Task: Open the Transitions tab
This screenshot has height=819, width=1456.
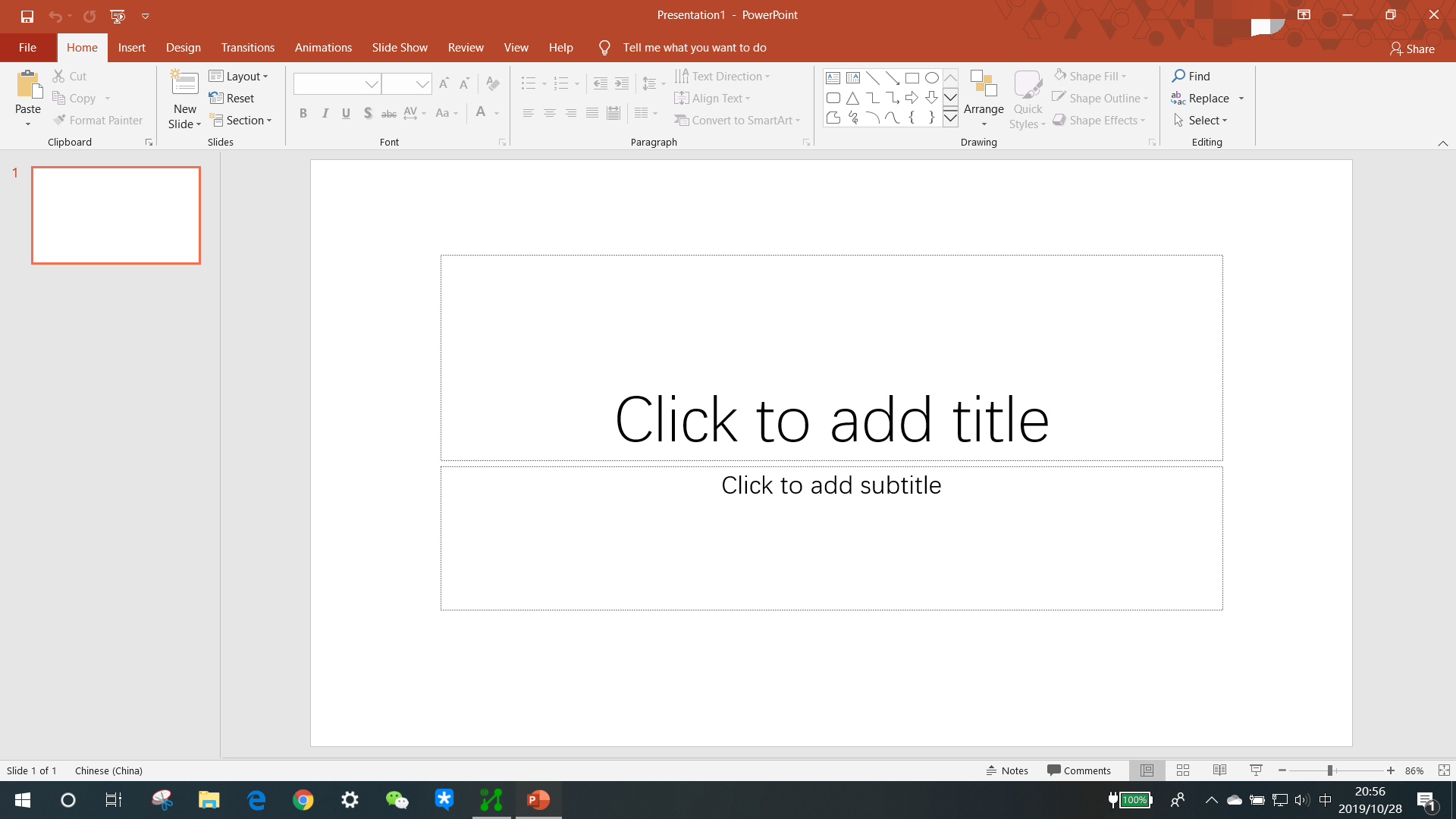Action: (x=248, y=47)
